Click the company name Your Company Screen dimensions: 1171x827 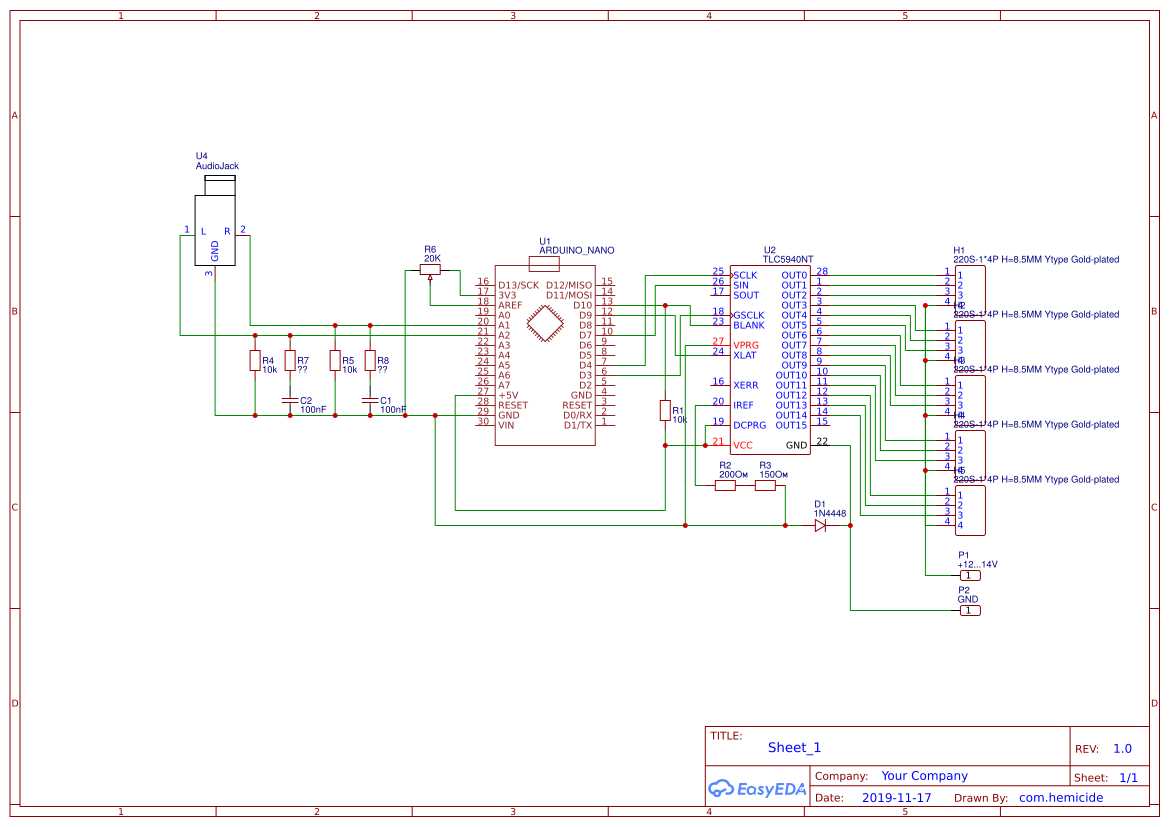925,775
